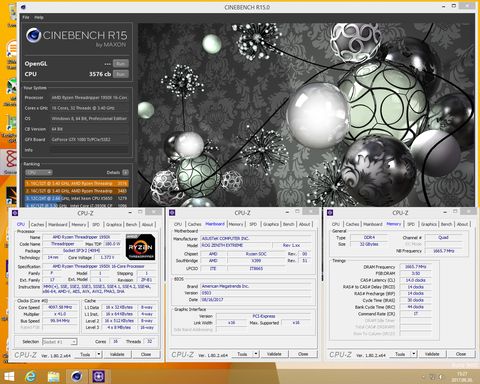The image size is (480, 384).
Task: Select the second ranking row scoring 3485
Action: pos(76,191)
